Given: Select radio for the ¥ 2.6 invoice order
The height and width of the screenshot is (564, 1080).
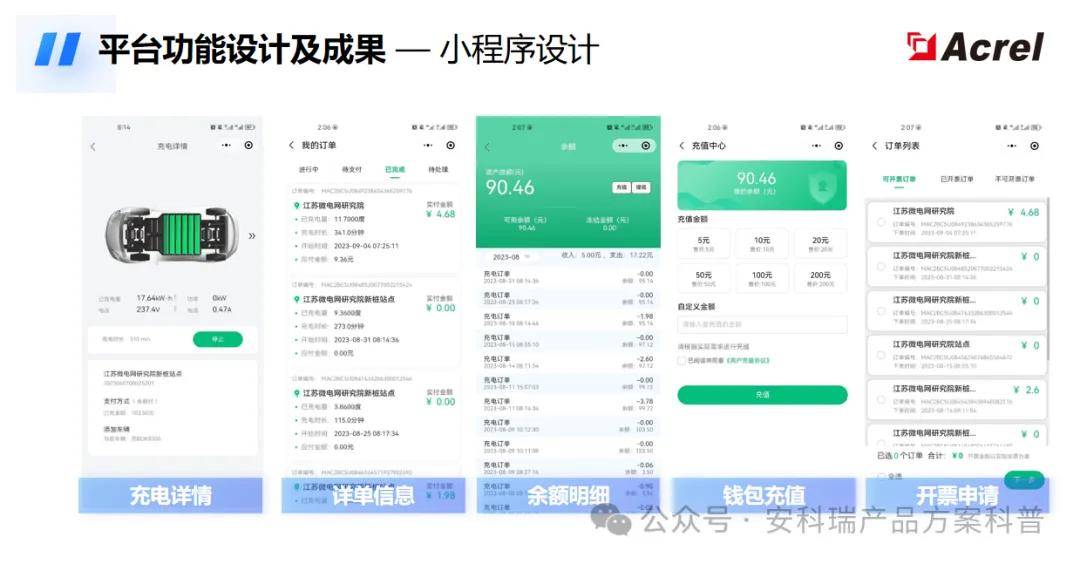Looking at the screenshot, I should point(881,399).
